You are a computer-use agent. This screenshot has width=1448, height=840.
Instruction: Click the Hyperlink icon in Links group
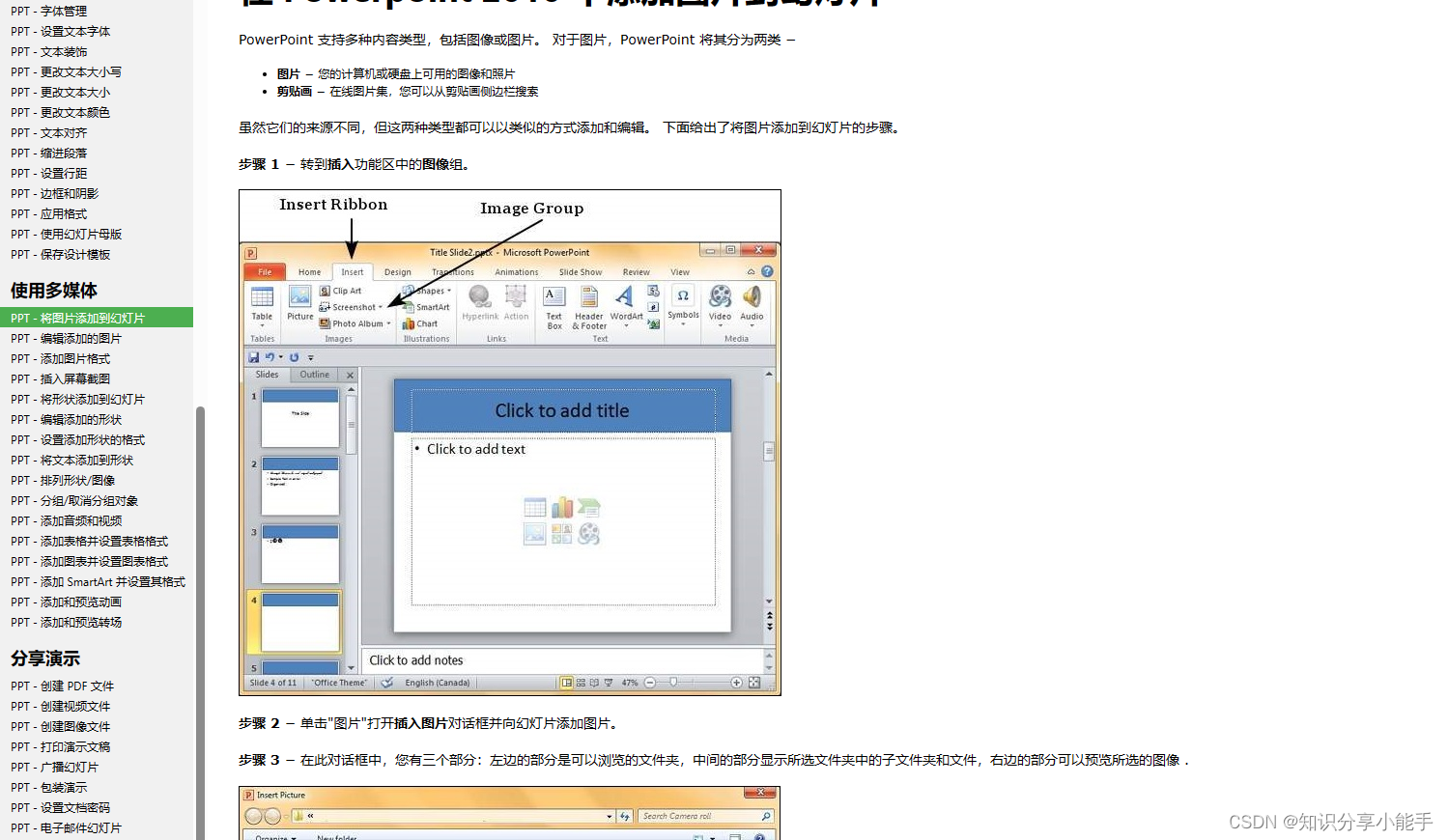pos(479,295)
